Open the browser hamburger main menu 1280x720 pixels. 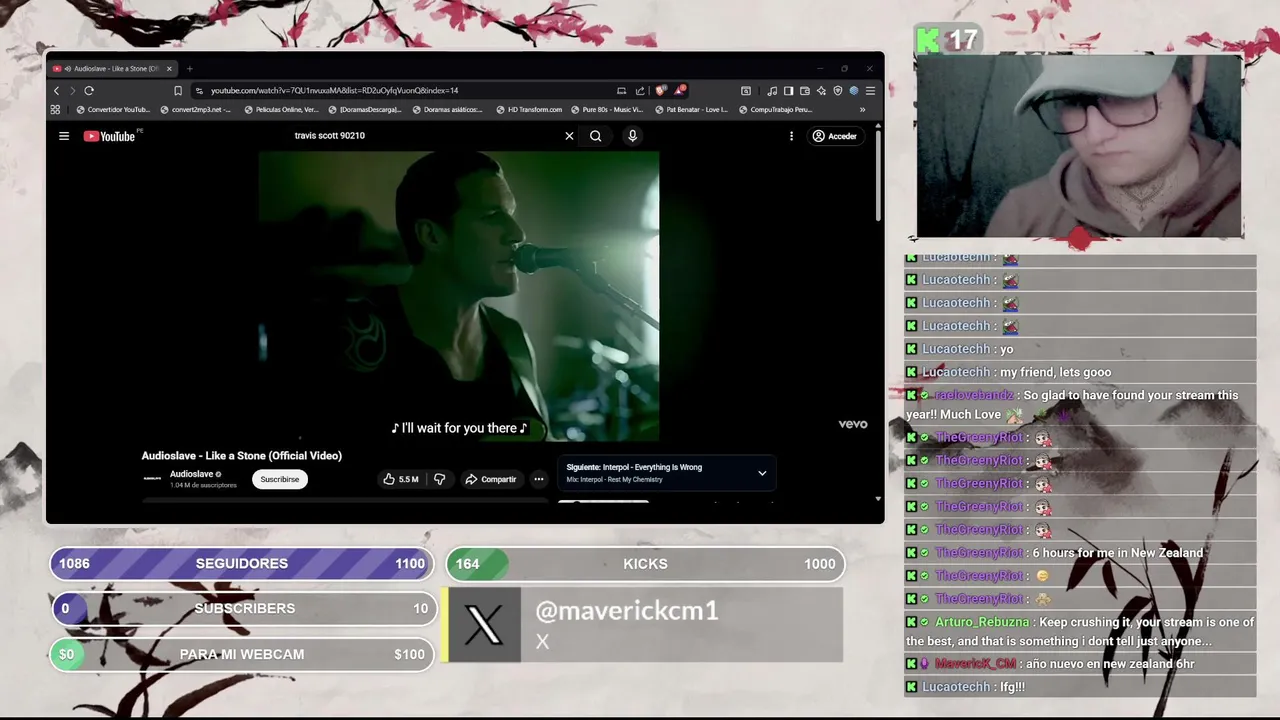tap(870, 91)
